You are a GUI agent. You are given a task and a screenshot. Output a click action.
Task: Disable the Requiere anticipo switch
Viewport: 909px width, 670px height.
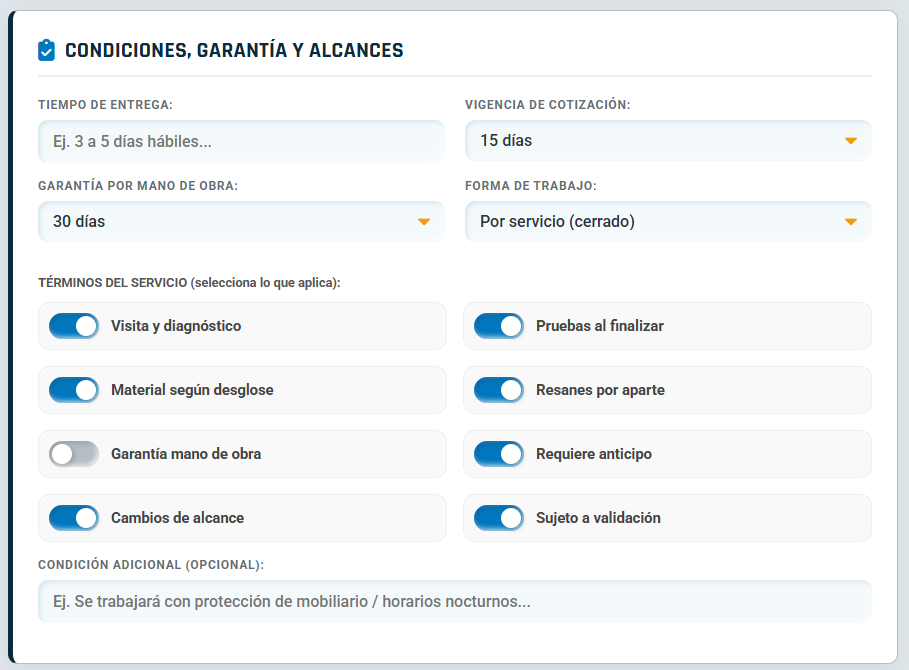[498, 454]
